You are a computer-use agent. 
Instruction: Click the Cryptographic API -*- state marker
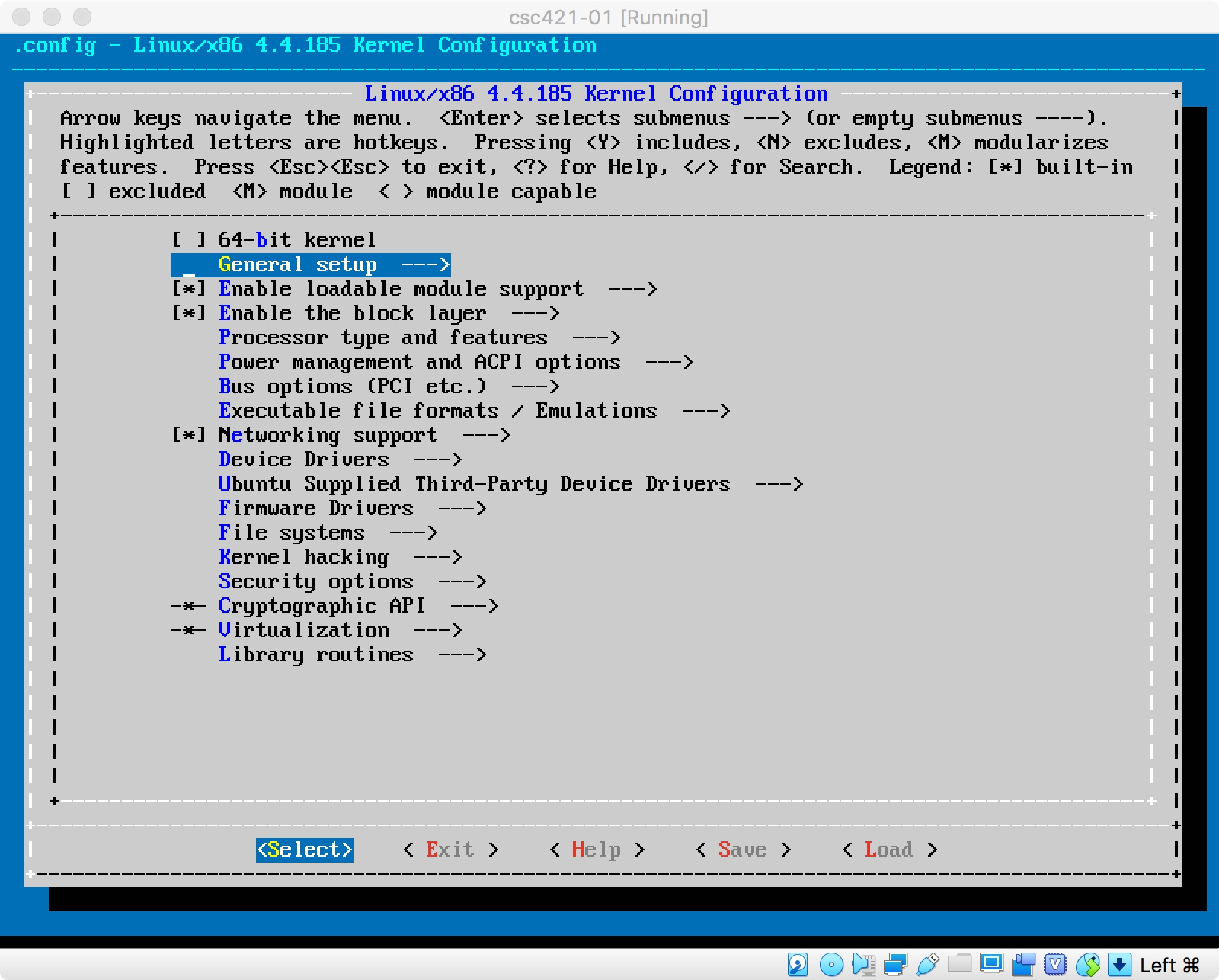coord(188,606)
